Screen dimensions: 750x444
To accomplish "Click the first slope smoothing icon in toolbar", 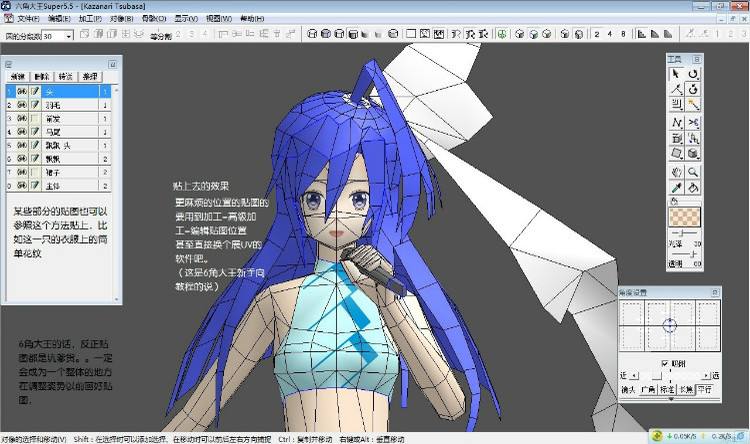I will point(641,34).
